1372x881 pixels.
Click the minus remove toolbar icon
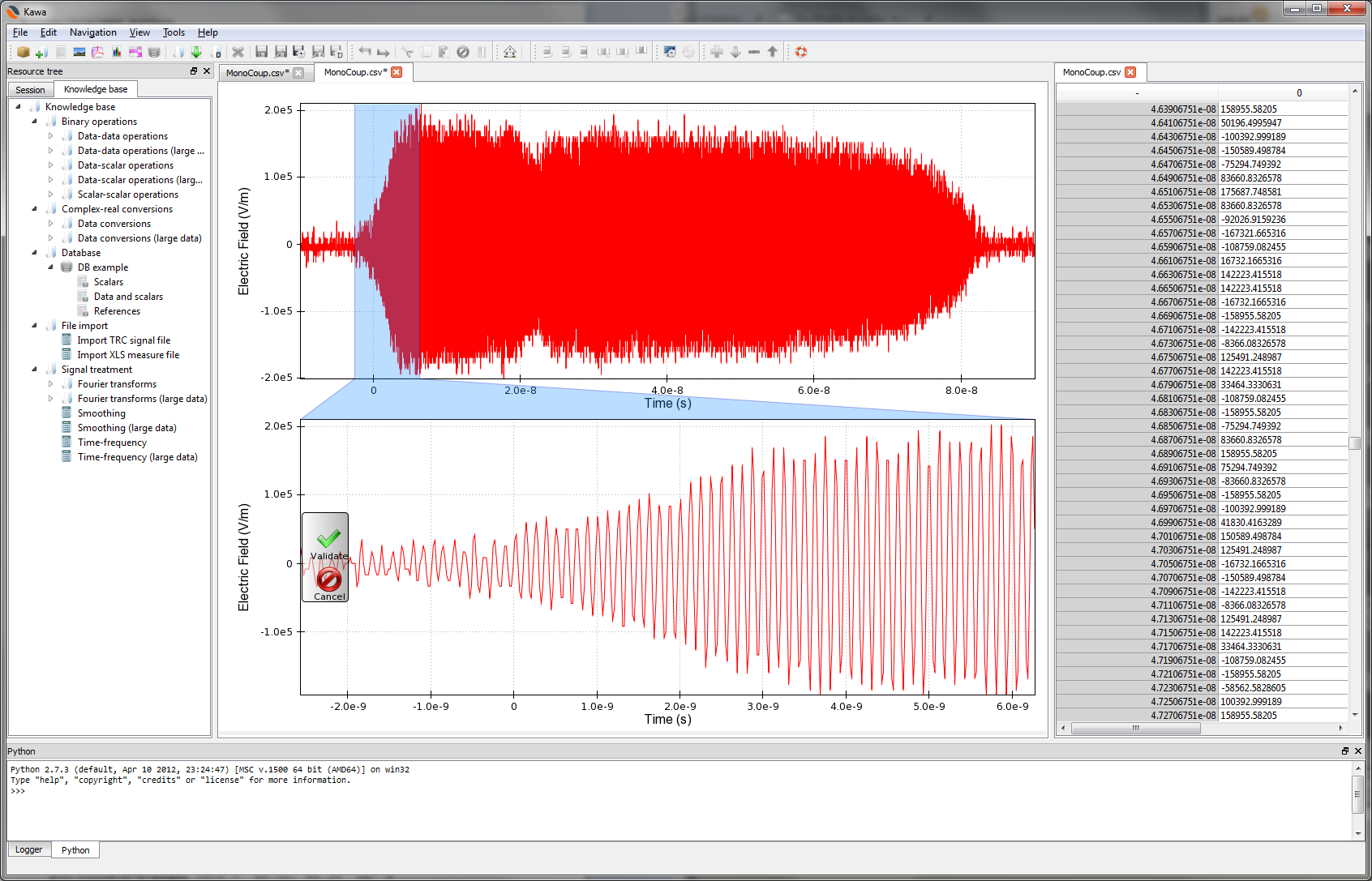pos(754,52)
